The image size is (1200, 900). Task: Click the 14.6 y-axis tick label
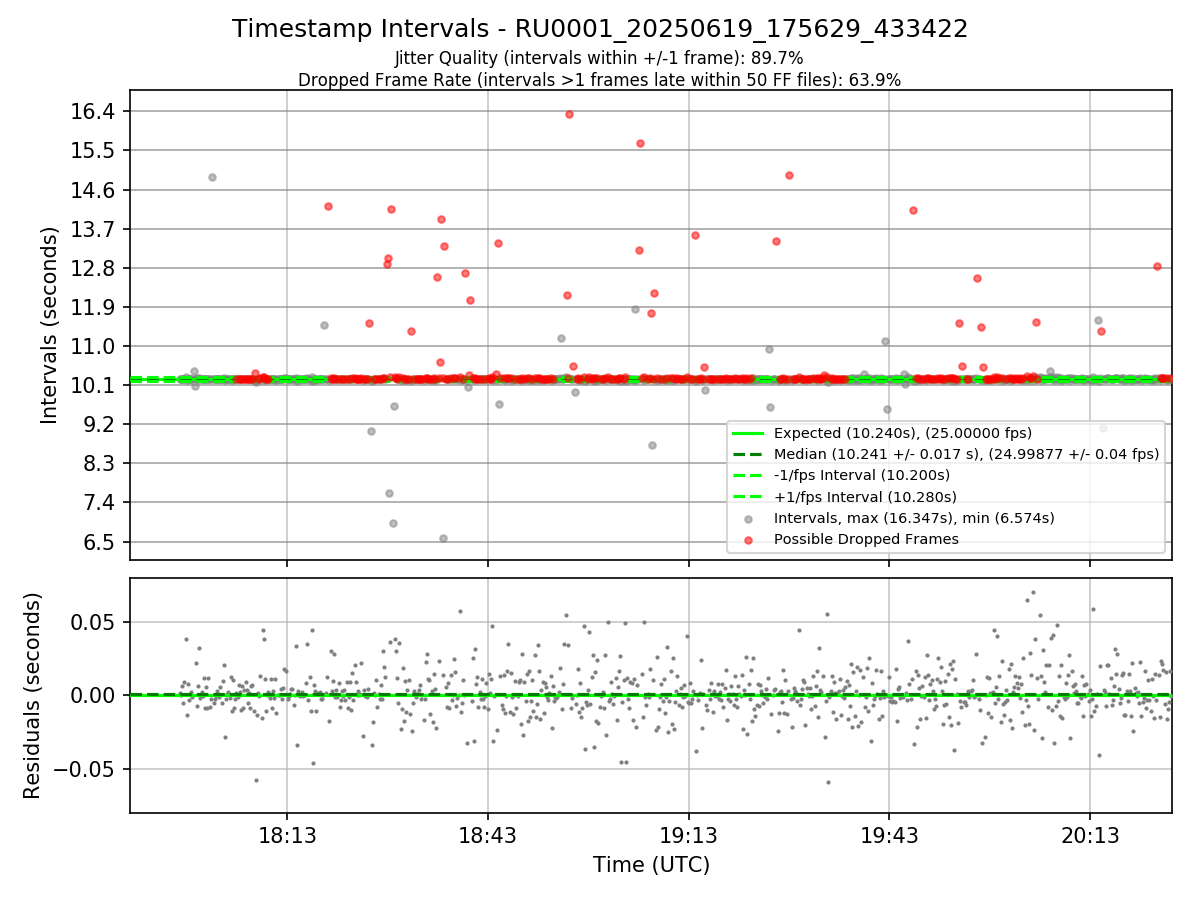pos(94,189)
